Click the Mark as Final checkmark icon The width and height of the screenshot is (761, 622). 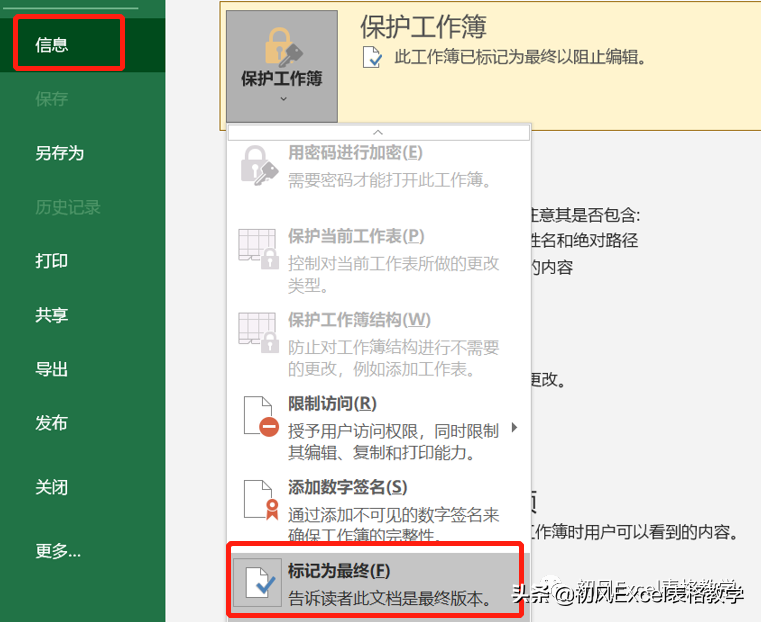coord(259,583)
